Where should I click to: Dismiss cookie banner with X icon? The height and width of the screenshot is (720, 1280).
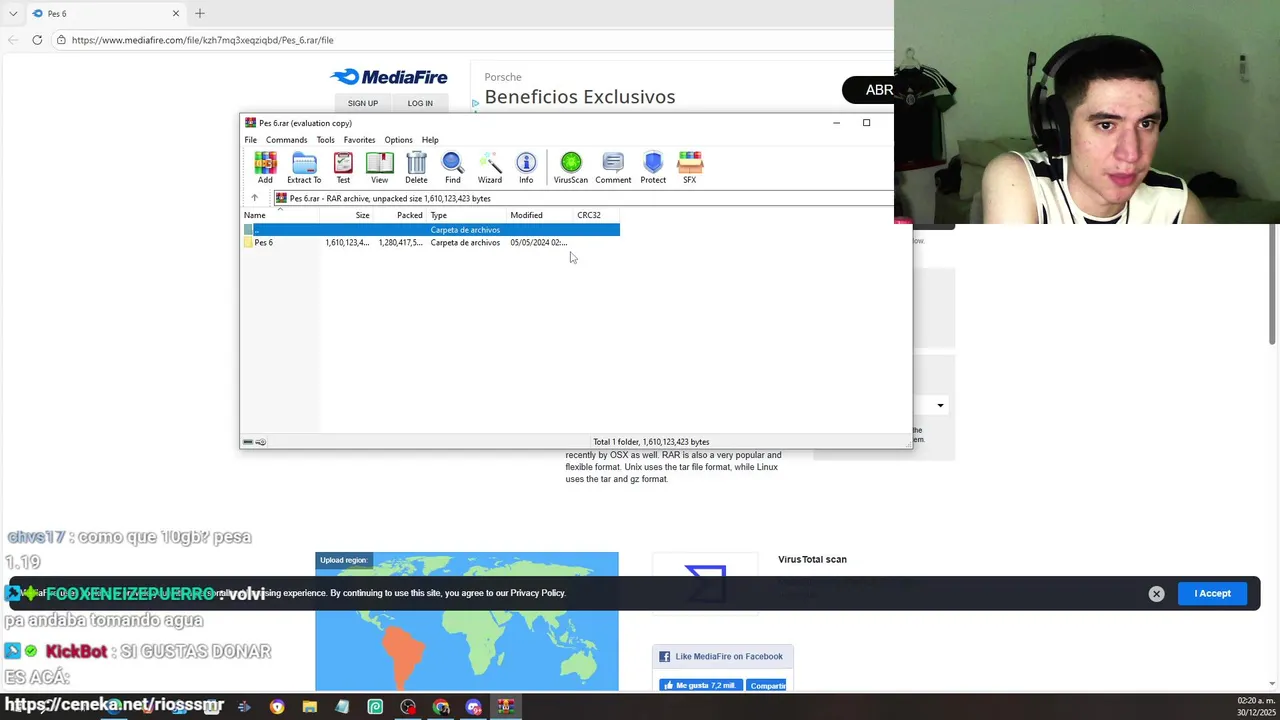click(x=1156, y=594)
